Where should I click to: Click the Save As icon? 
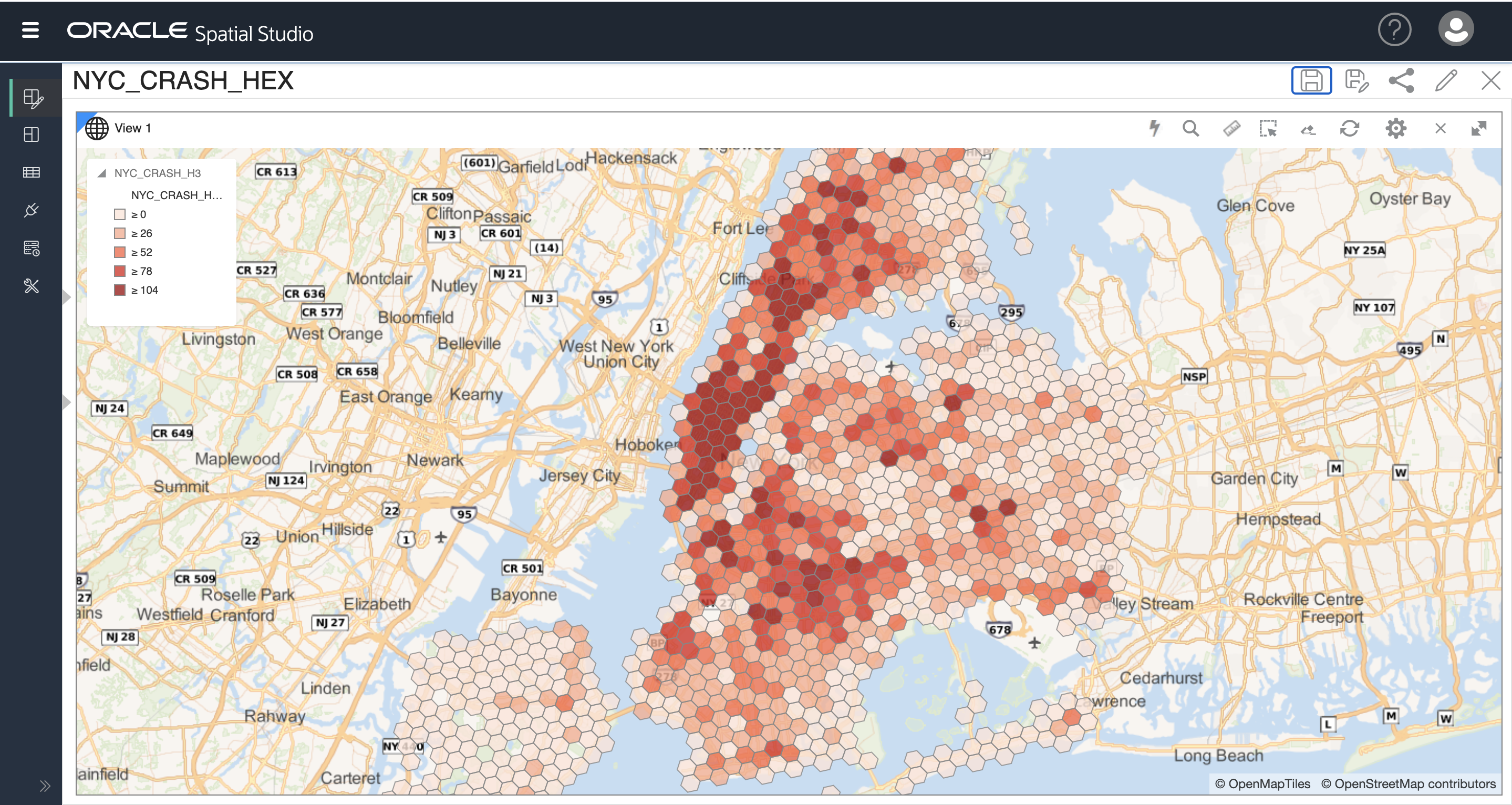[x=1356, y=81]
